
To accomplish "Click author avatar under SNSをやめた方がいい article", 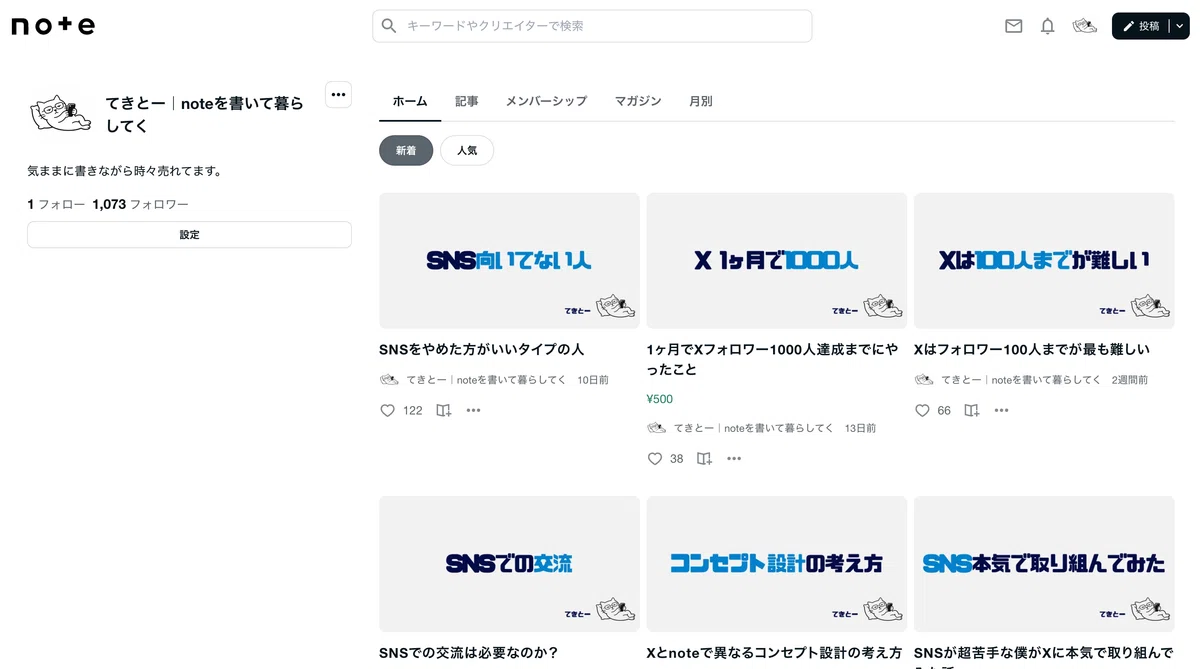I will [x=389, y=380].
